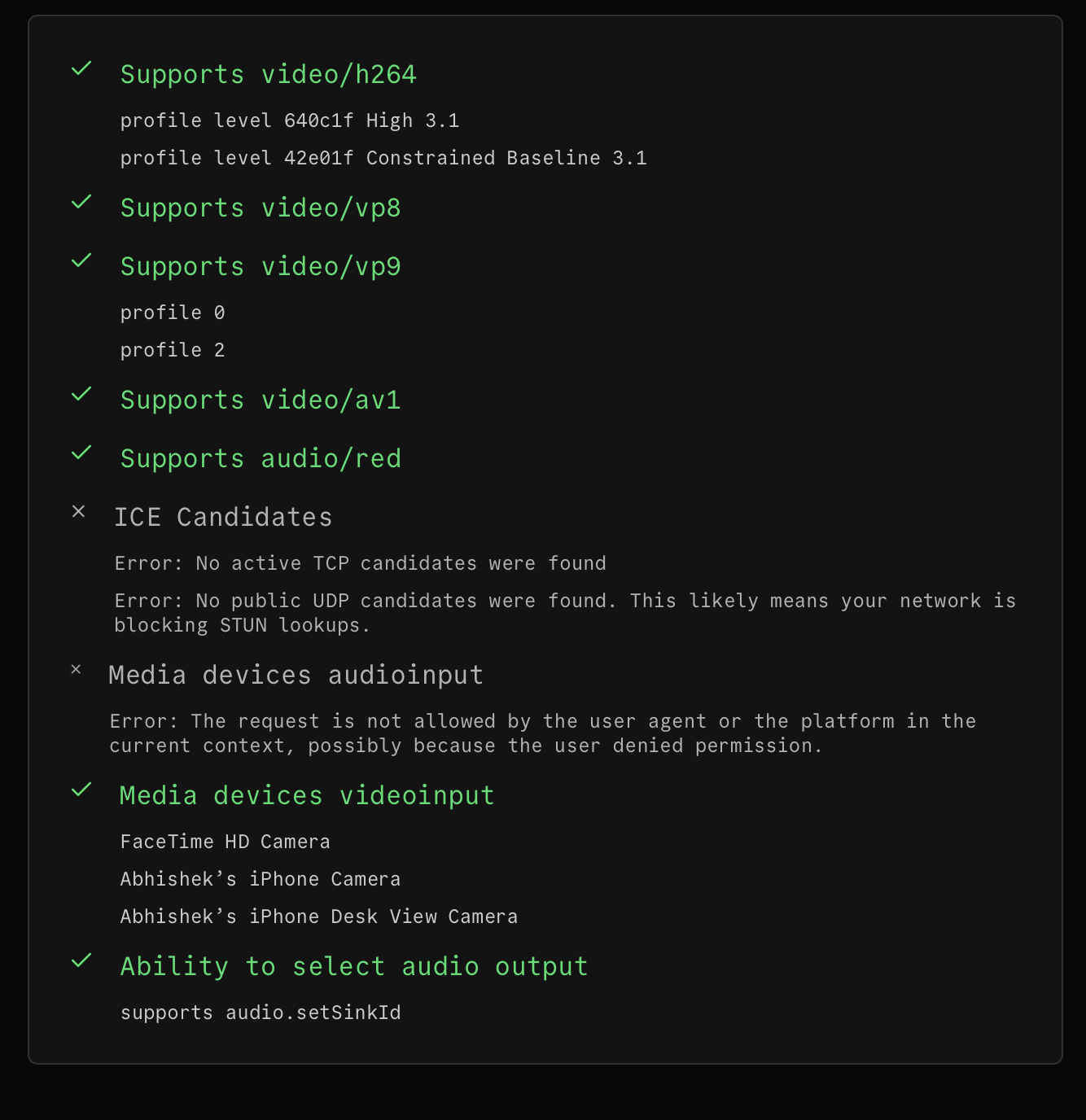Click the supports audio.setSinkId line
Viewport: 1086px width, 1120px height.
pyautogui.click(x=261, y=1013)
